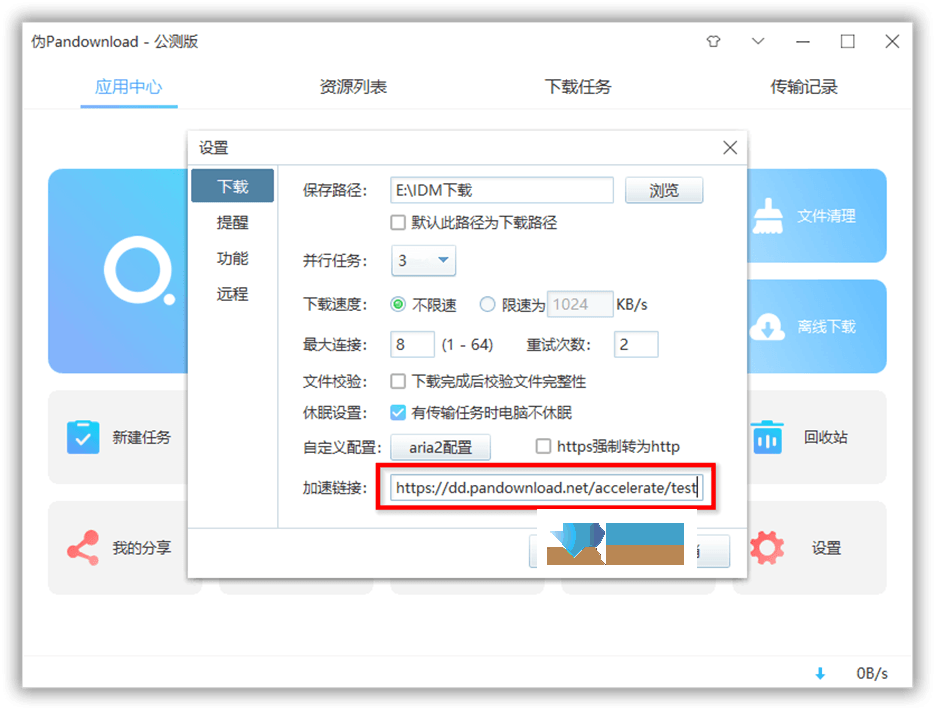Switch to the 资源列表 tab

point(354,87)
